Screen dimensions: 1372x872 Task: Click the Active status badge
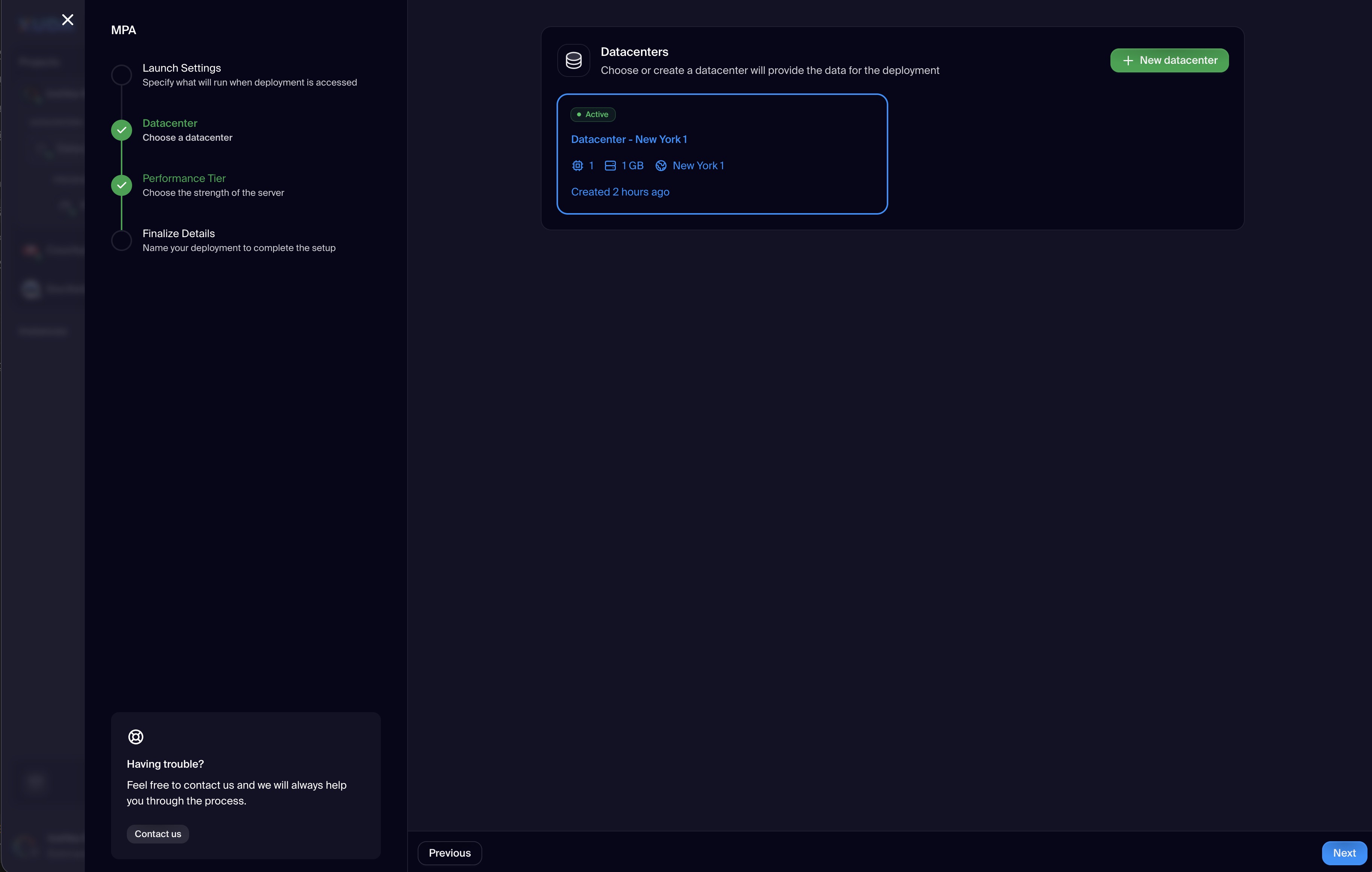click(593, 114)
